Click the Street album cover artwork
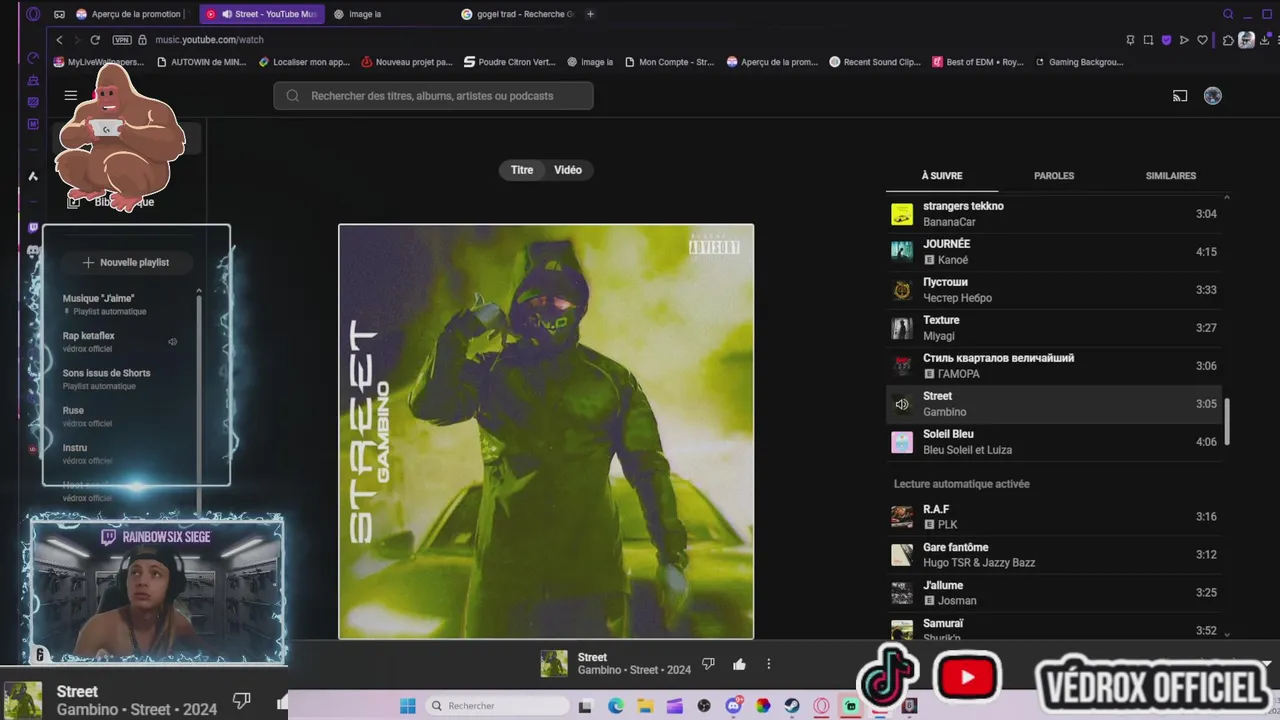The image size is (1280, 720). click(546, 431)
